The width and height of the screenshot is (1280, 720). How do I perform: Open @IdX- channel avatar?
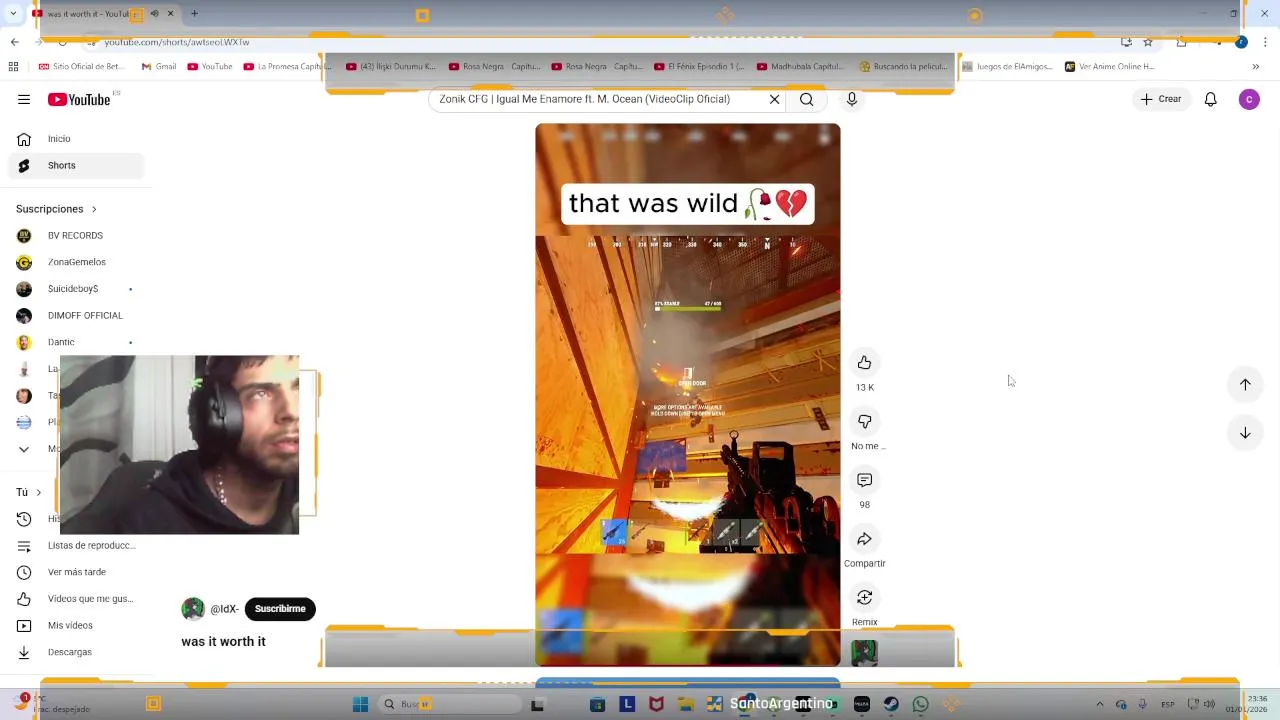193,609
